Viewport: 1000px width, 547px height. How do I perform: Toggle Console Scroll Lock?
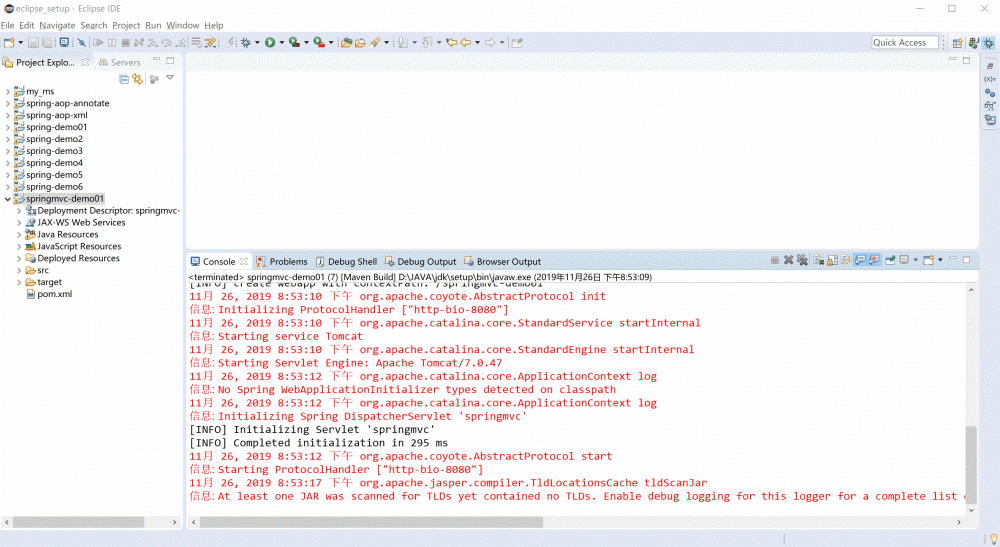tap(833, 260)
